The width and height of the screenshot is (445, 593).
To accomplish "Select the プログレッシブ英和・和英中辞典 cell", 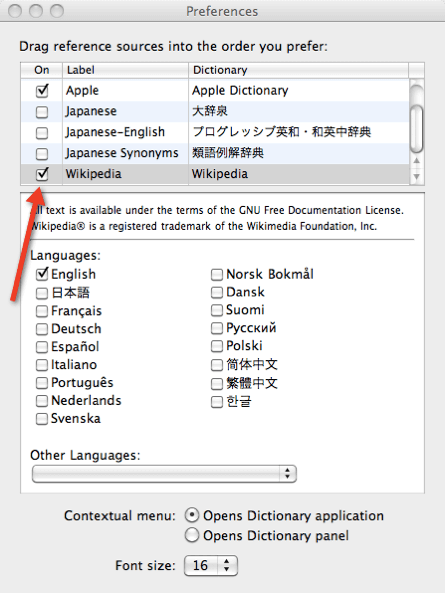I will click(299, 132).
